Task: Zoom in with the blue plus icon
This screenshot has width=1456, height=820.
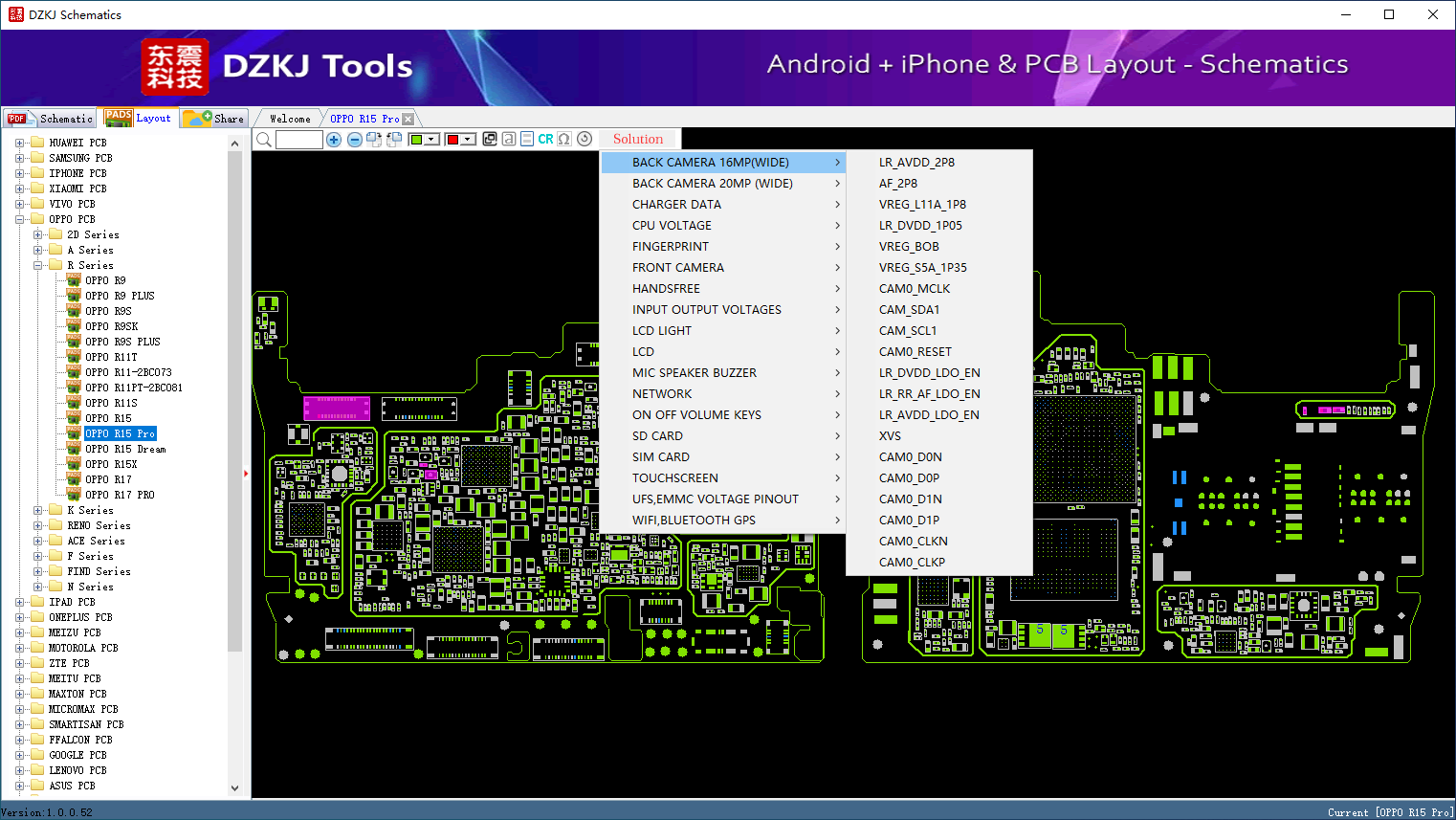Action: pyautogui.click(x=334, y=140)
